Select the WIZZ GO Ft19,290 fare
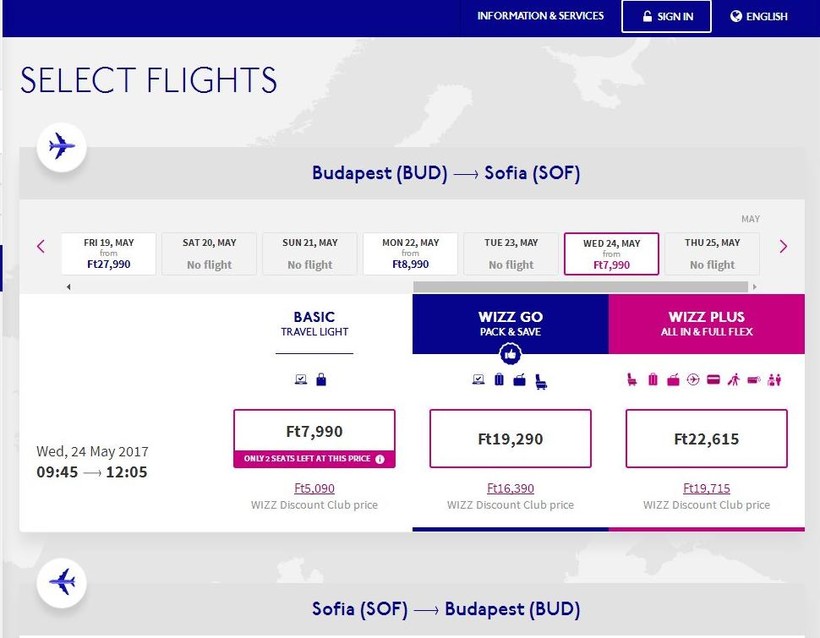The width and height of the screenshot is (820, 638). coord(510,438)
